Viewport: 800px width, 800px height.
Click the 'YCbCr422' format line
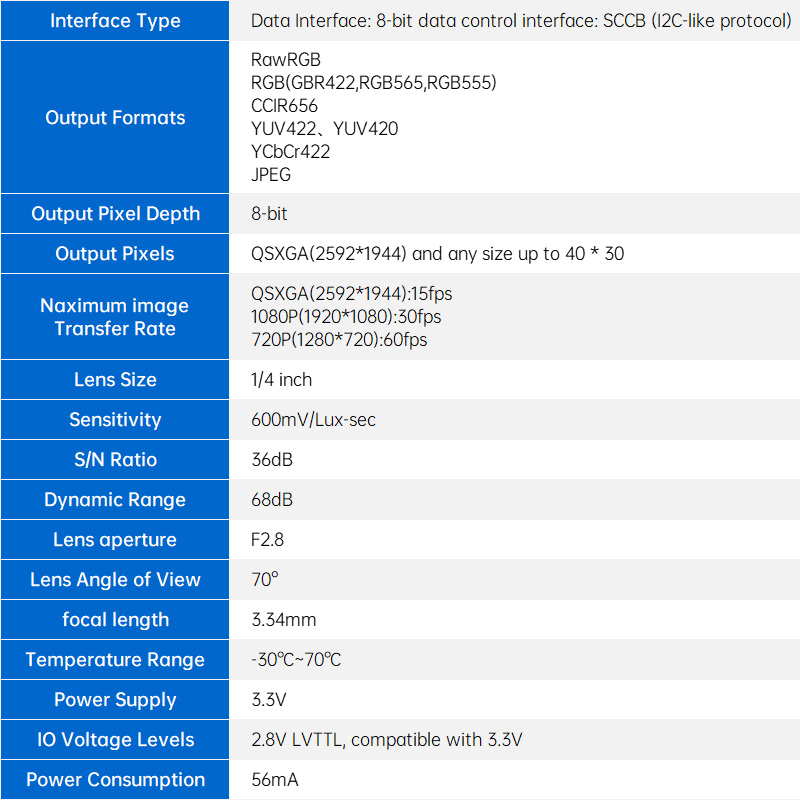point(290,152)
